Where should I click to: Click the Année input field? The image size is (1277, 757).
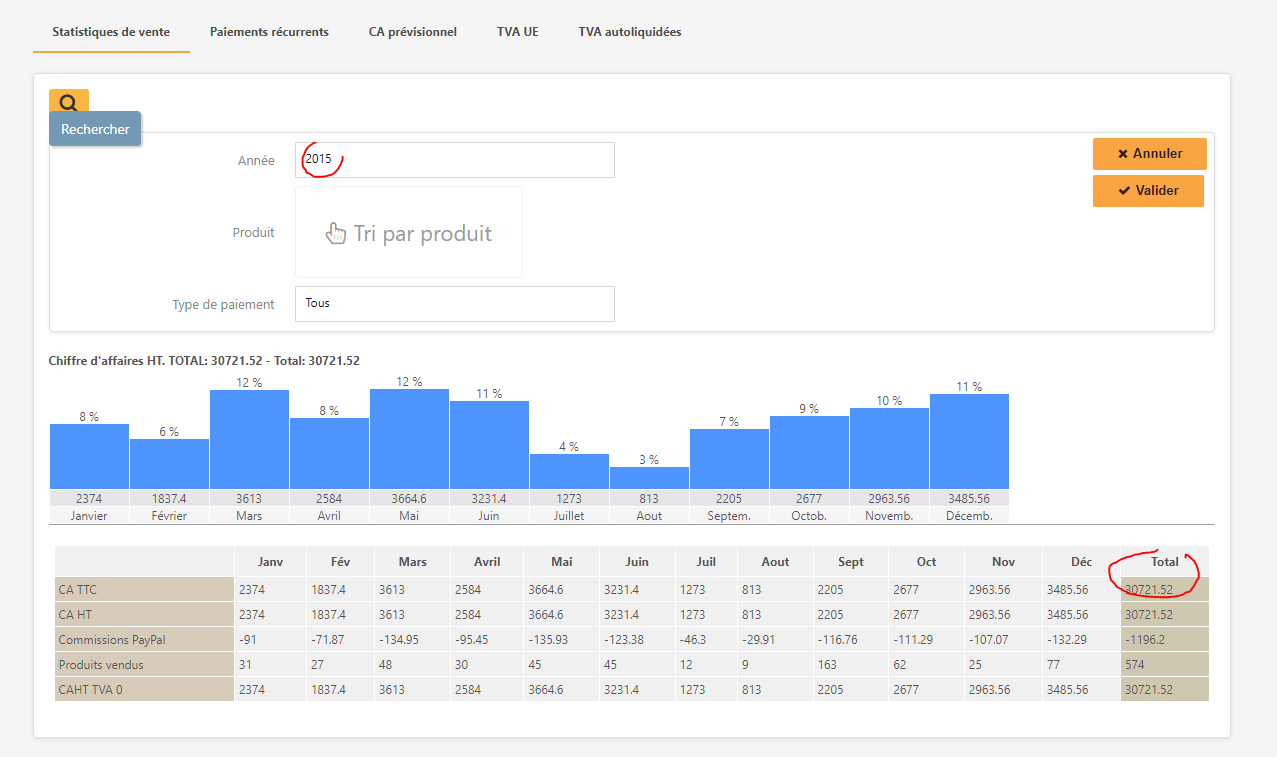point(454,160)
